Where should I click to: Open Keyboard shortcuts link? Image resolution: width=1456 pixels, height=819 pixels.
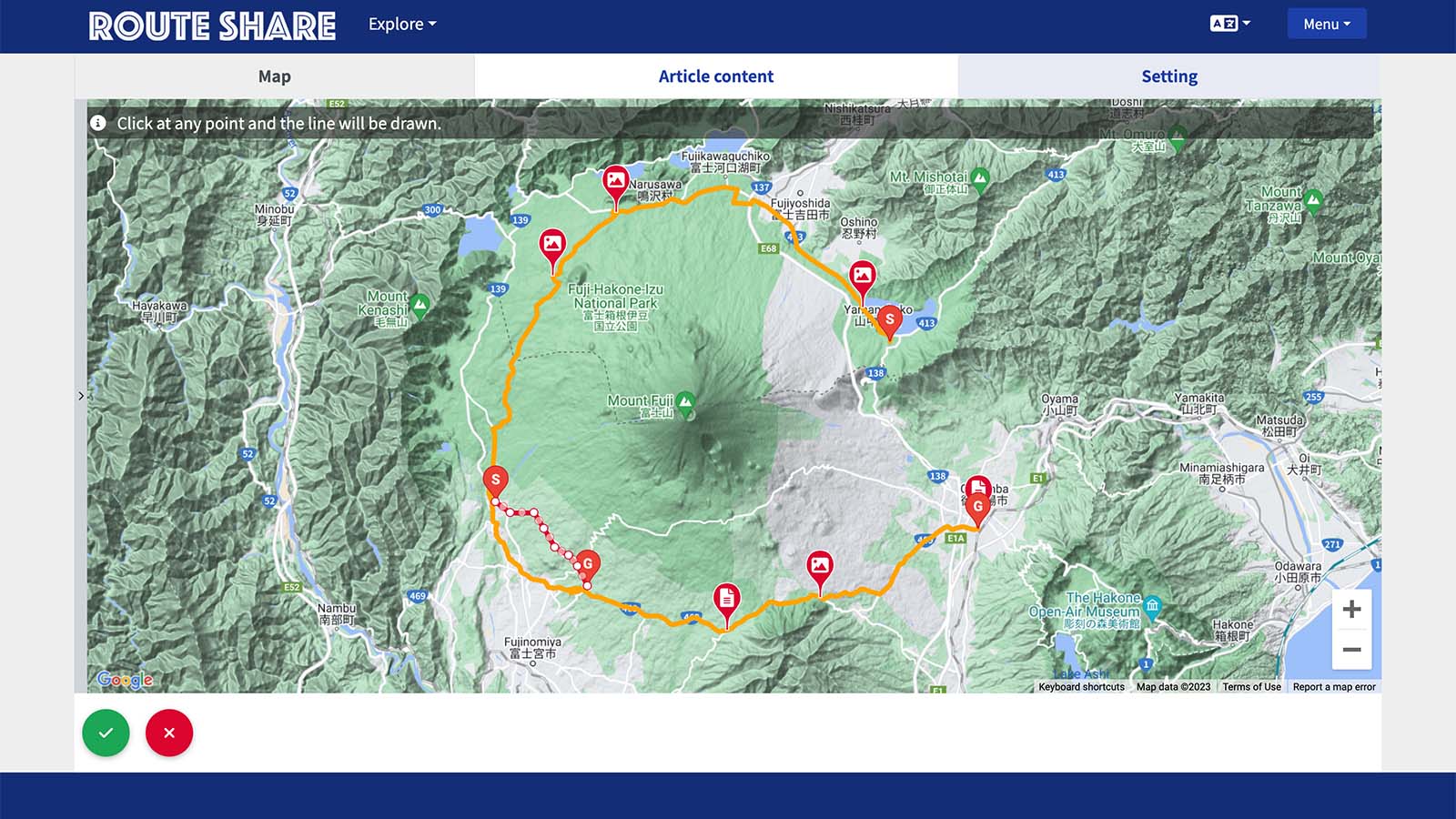tap(1081, 687)
